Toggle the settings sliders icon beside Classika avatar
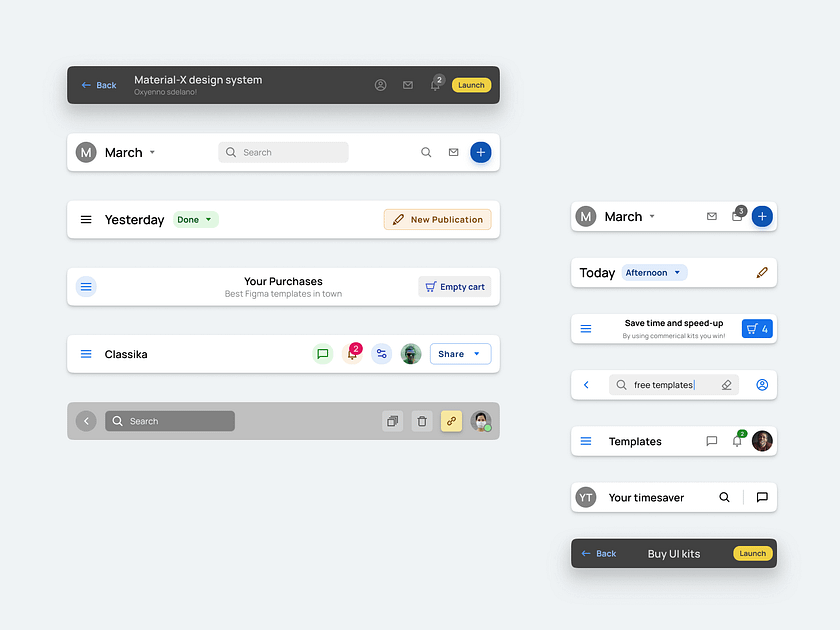This screenshot has width=840, height=630. pyautogui.click(x=381, y=354)
